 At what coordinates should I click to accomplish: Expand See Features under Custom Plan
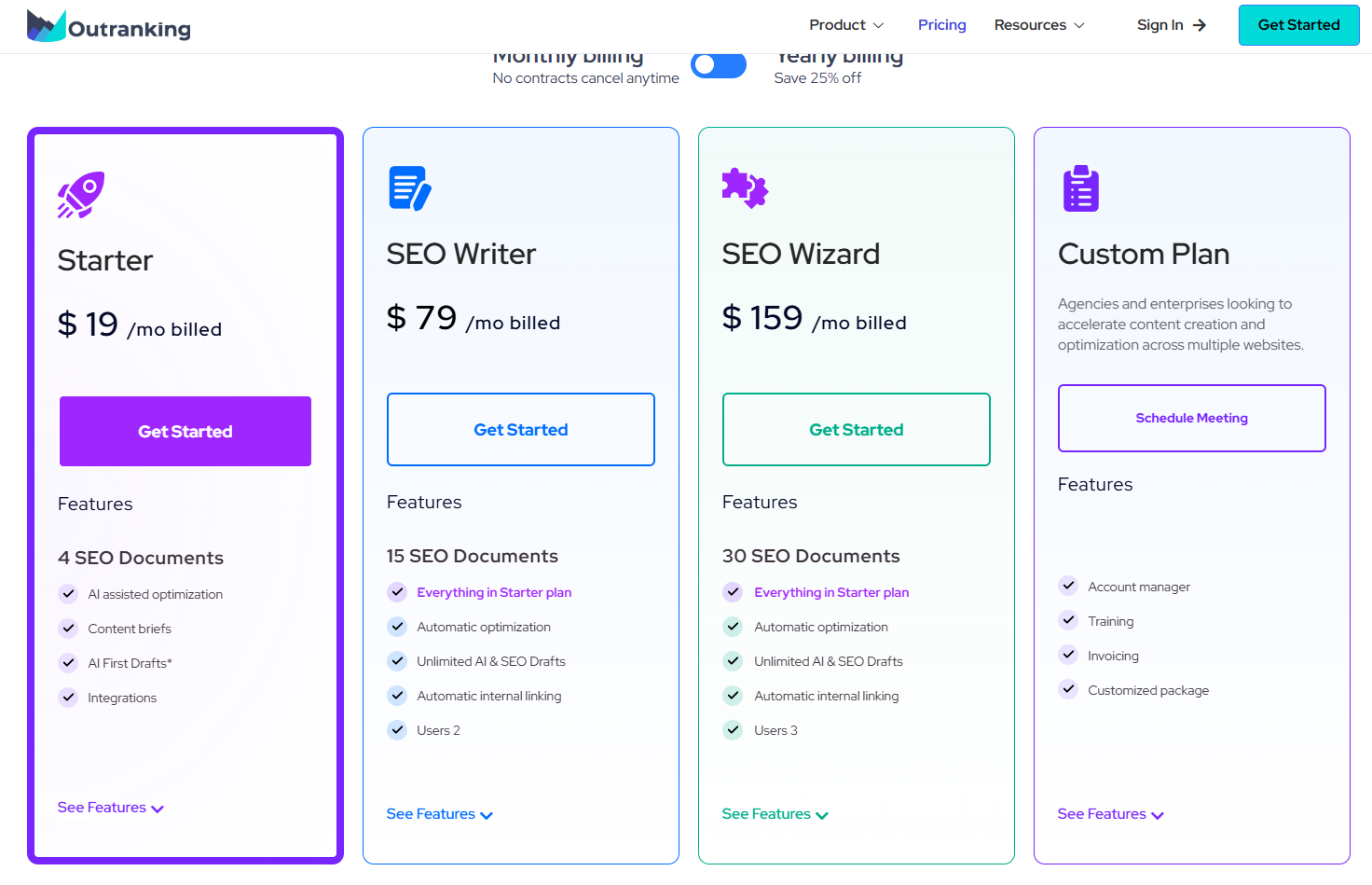click(1110, 814)
